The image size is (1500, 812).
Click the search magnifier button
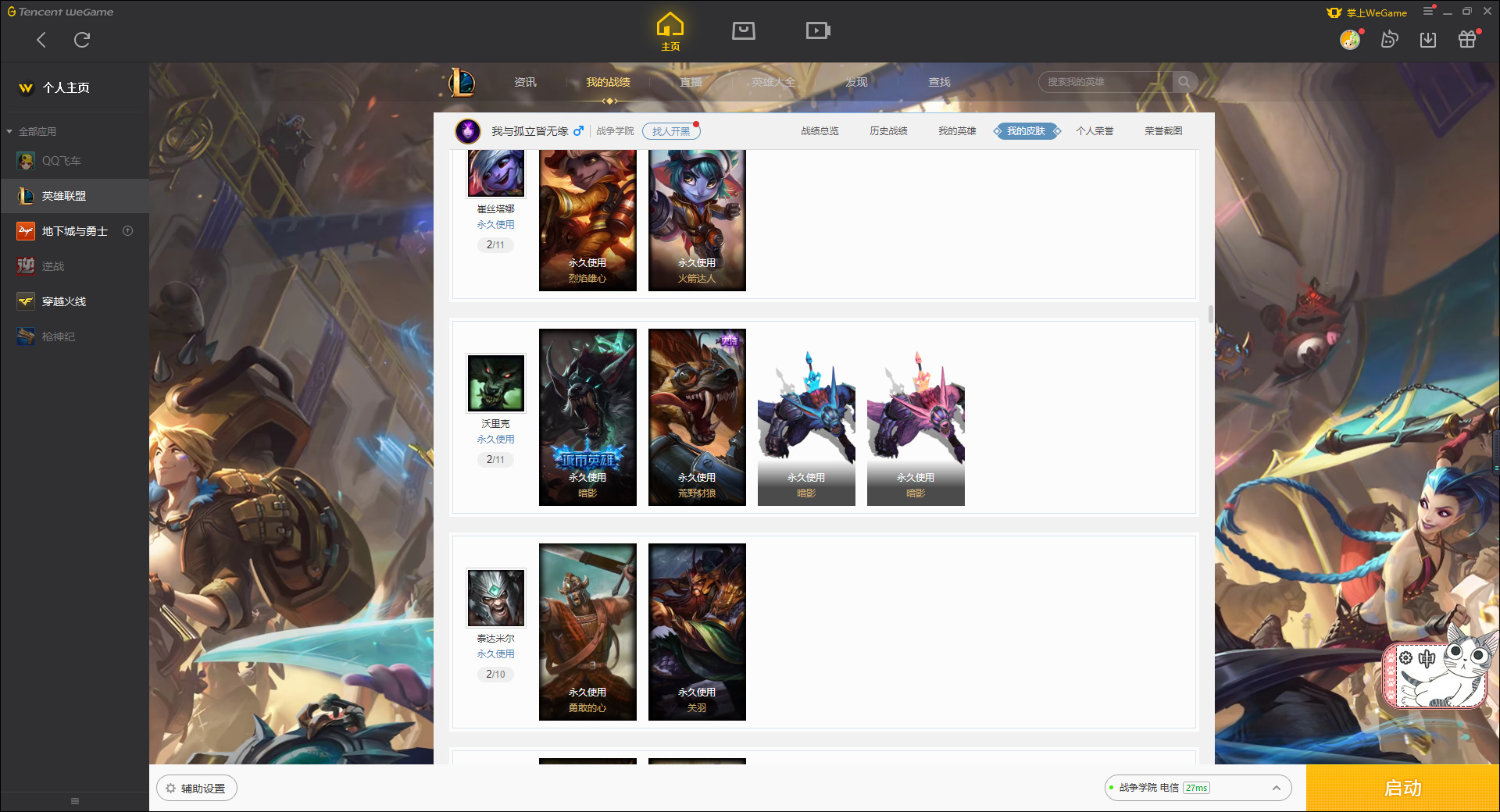tap(1184, 82)
